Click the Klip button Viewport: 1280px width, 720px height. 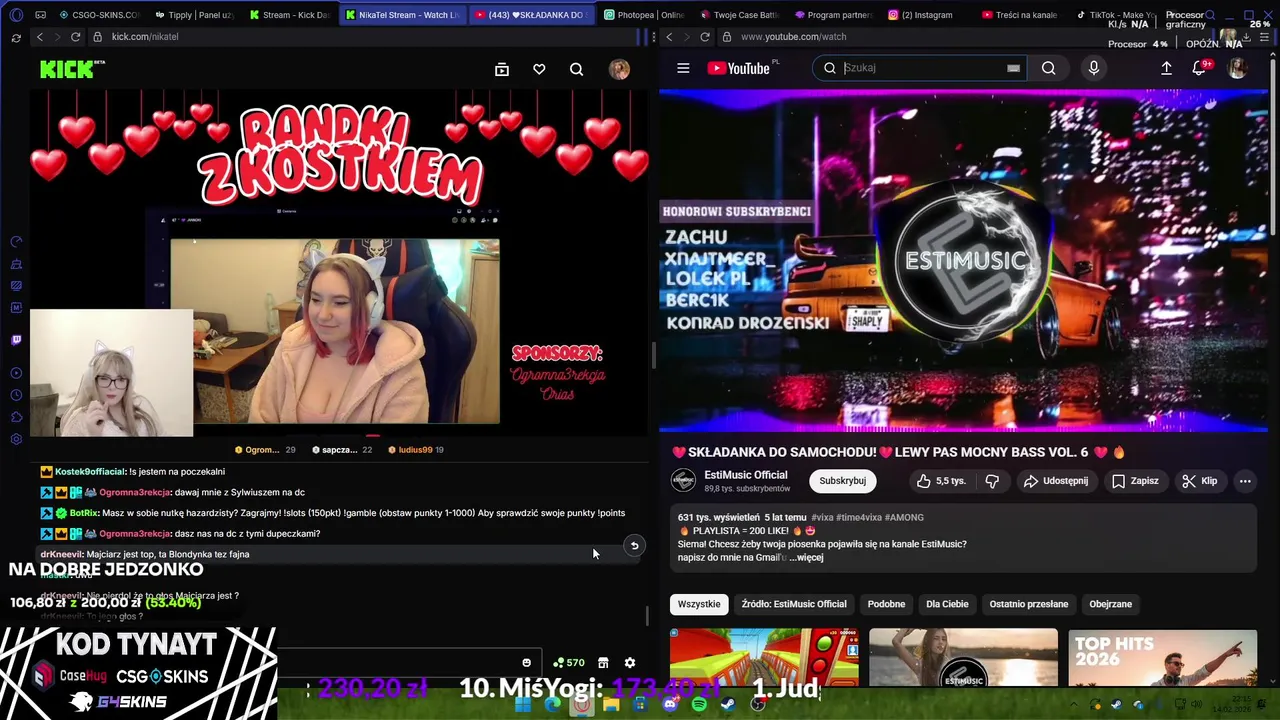(1199, 481)
